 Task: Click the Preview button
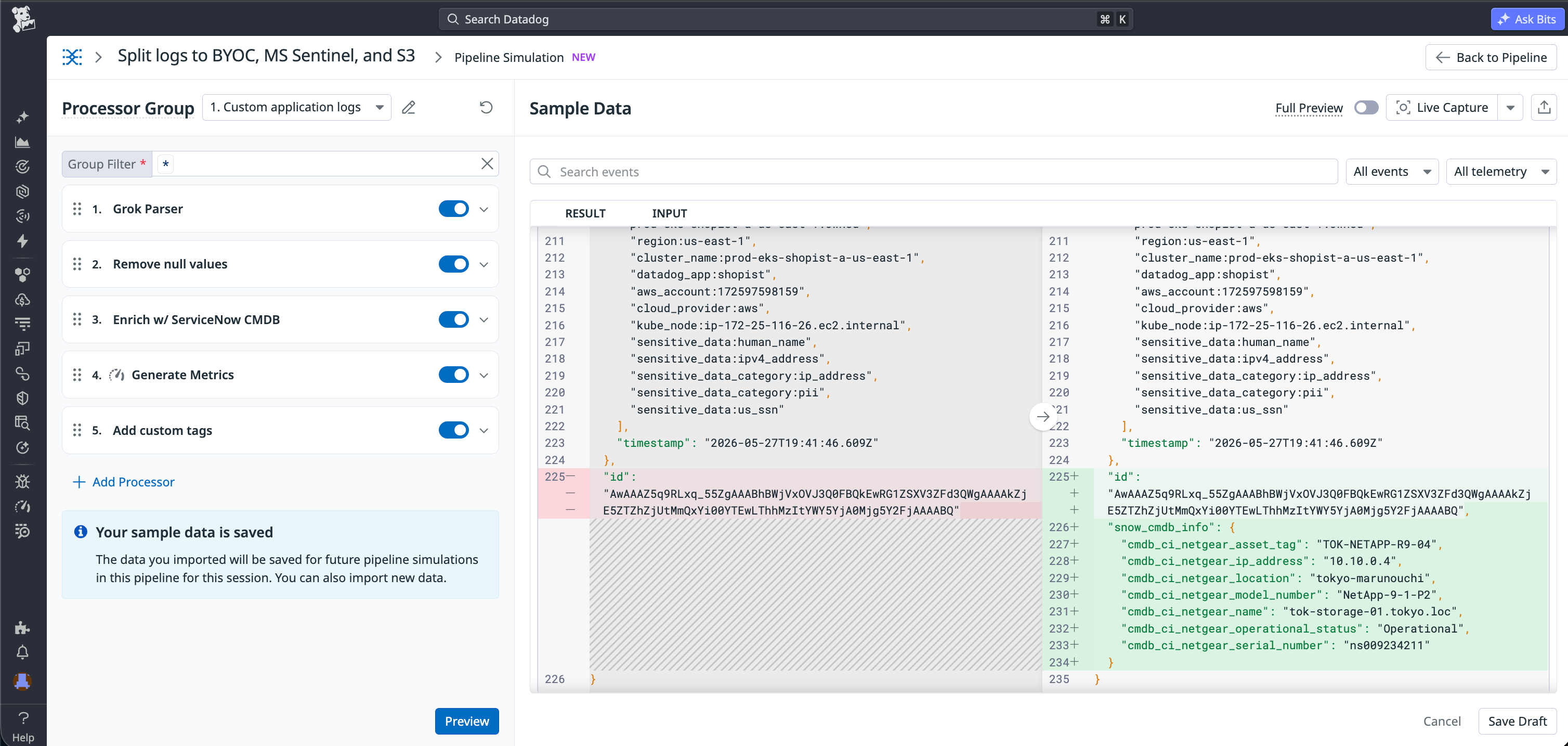pyautogui.click(x=467, y=721)
